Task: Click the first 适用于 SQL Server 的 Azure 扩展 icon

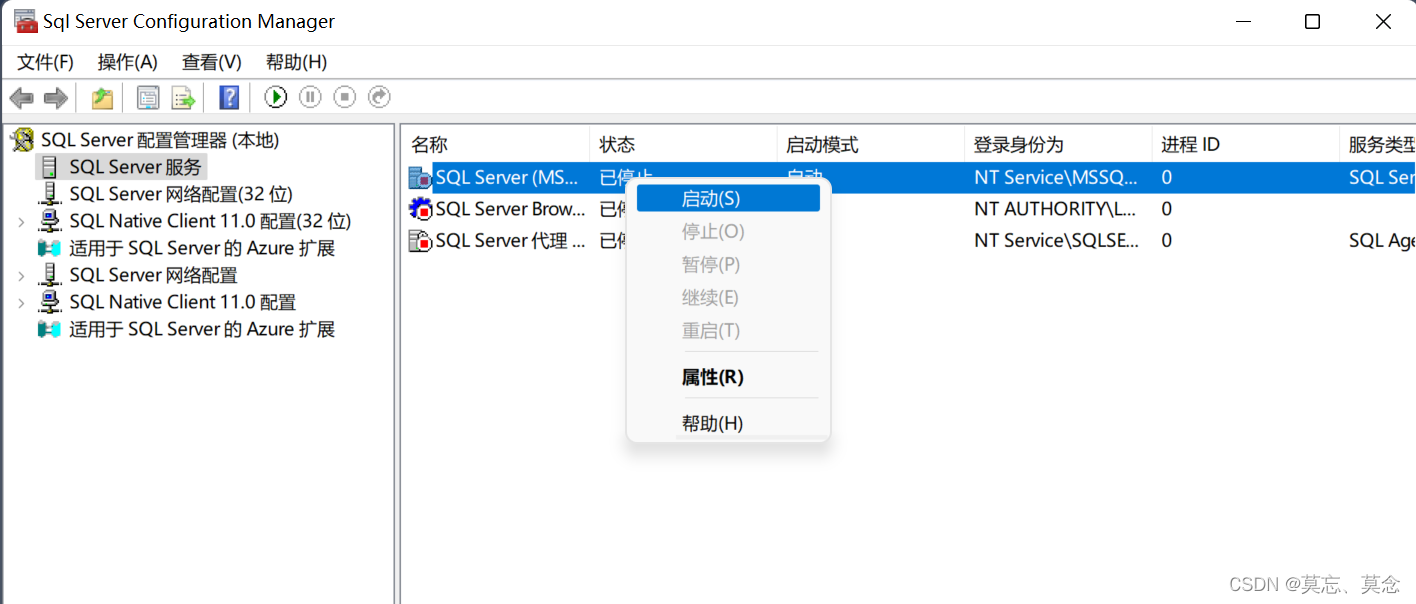Action: click(x=49, y=248)
